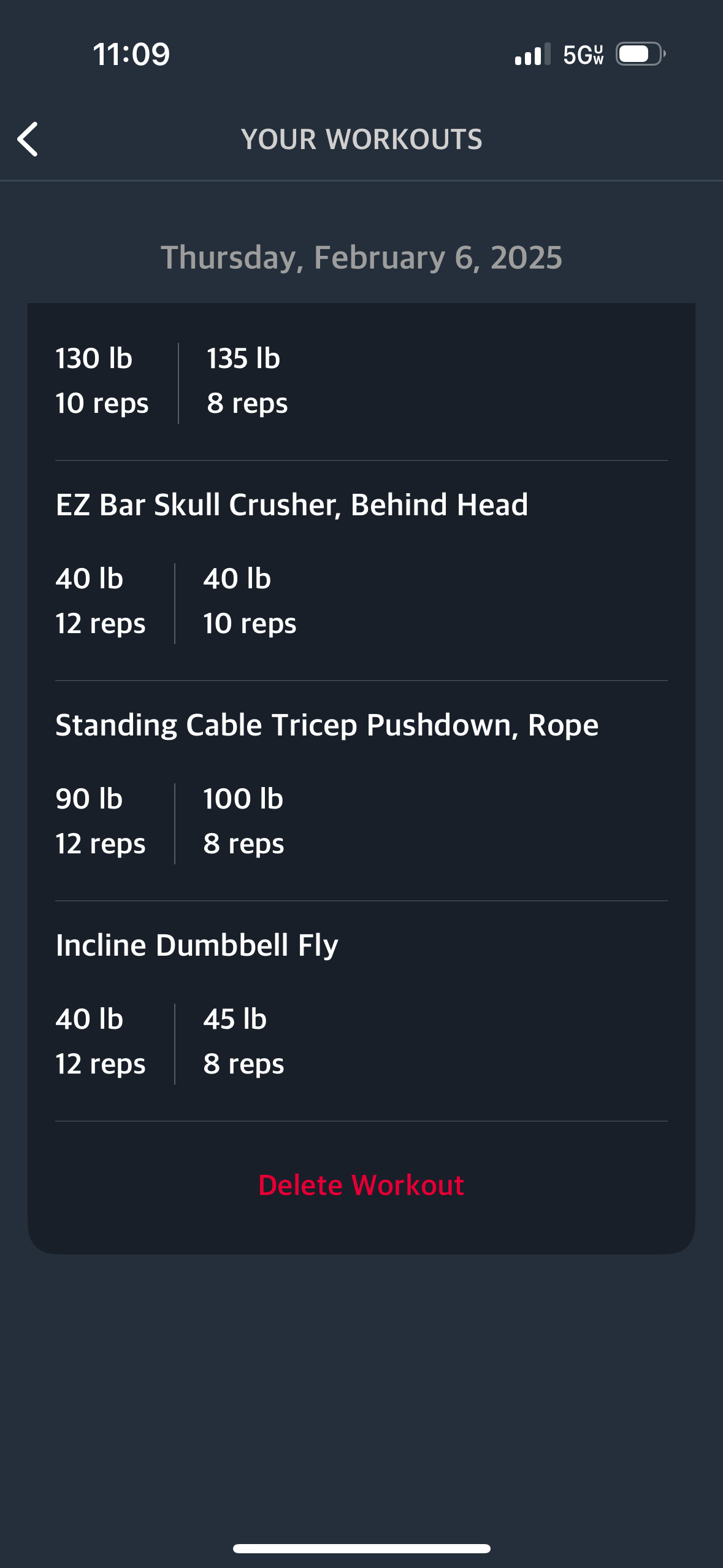Select the 135 lb 8 reps set
Viewport: 723px width, 1568px height.
tap(247, 381)
